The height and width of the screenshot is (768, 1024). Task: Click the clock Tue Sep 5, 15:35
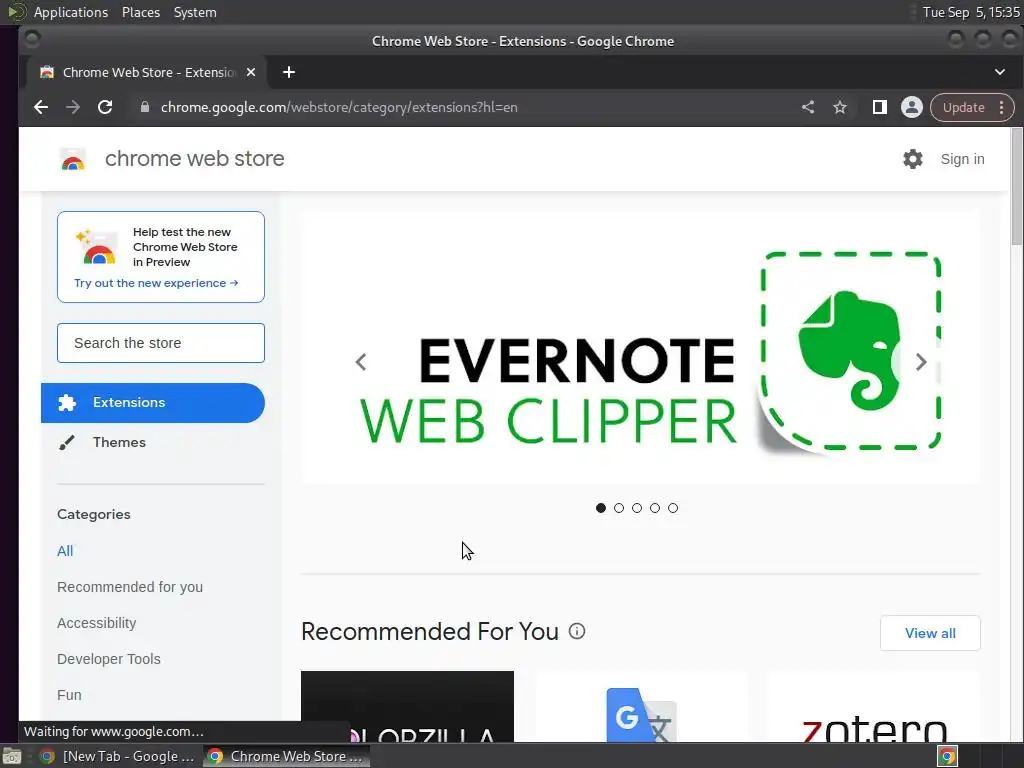coord(971,12)
